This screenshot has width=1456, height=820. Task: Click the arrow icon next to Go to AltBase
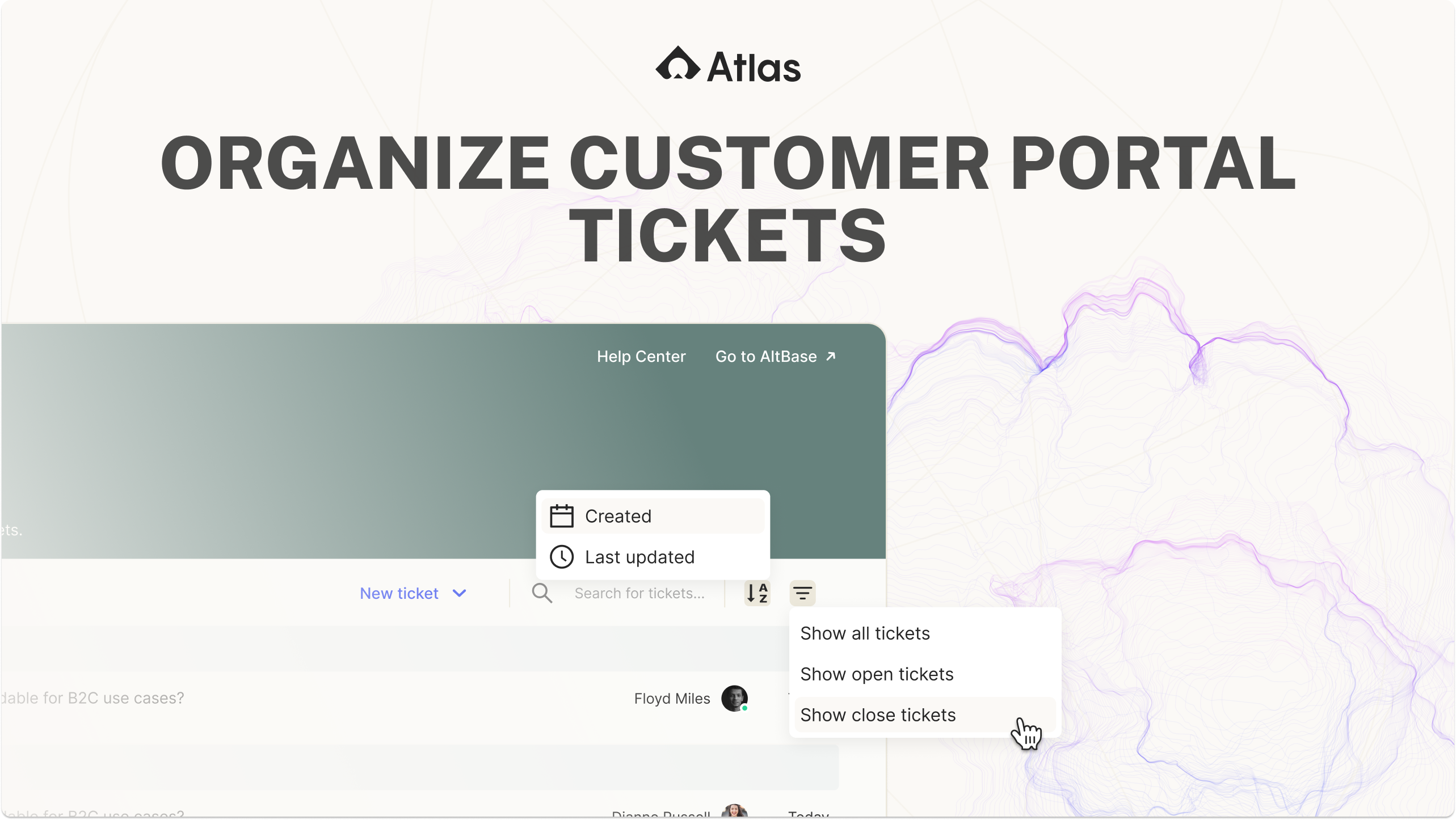point(831,356)
